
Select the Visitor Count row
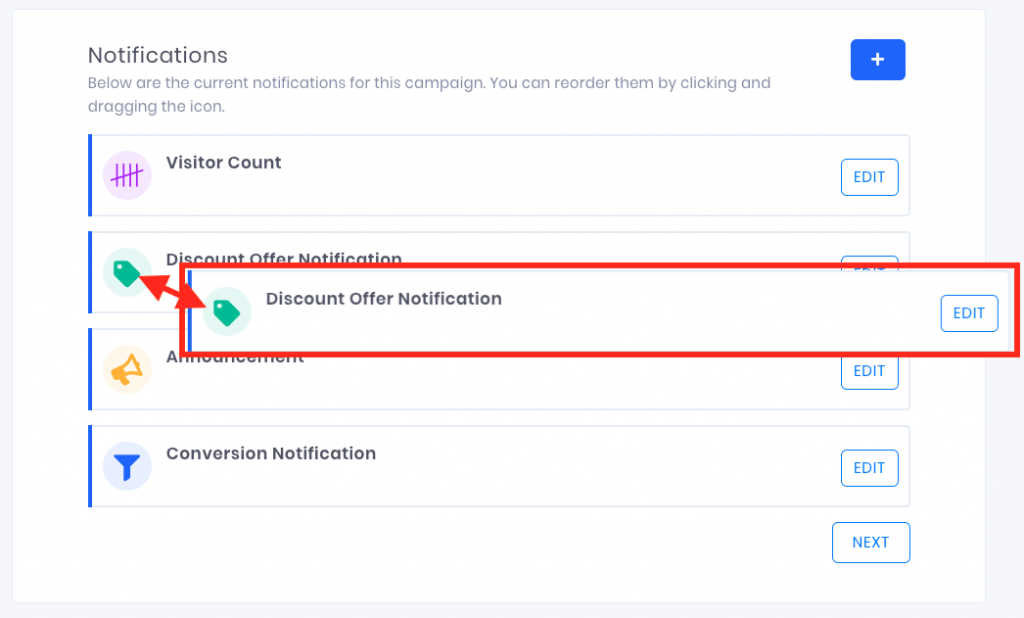tap(500, 174)
